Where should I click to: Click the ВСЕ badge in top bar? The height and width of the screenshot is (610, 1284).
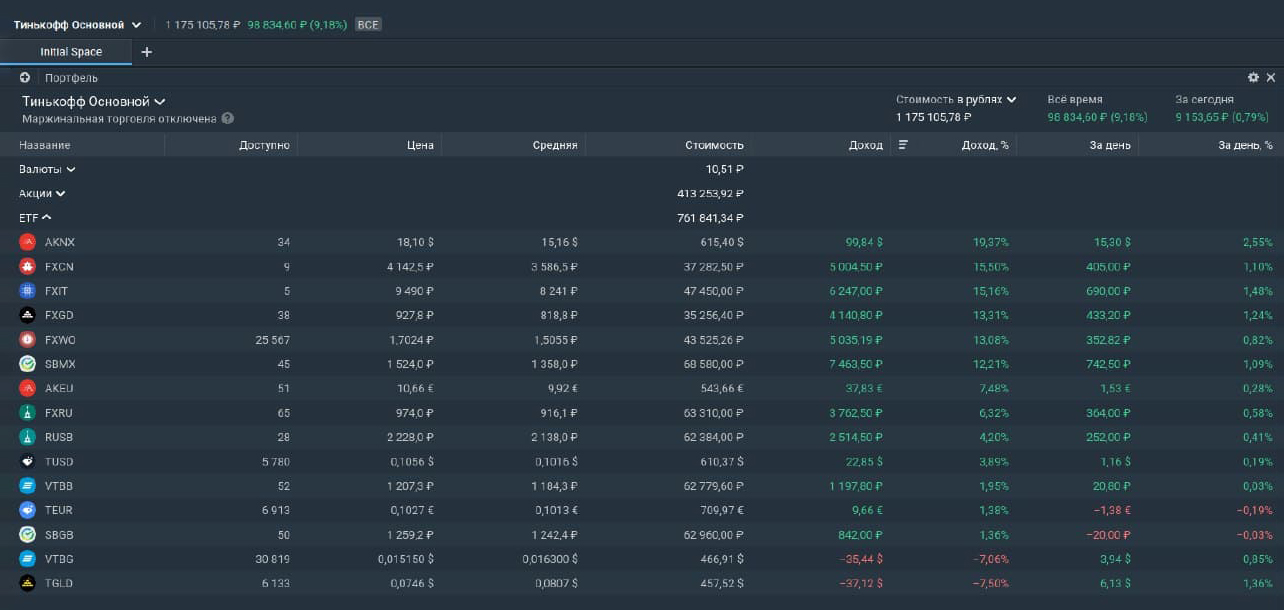pyautogui.click(x=368, y=24)
